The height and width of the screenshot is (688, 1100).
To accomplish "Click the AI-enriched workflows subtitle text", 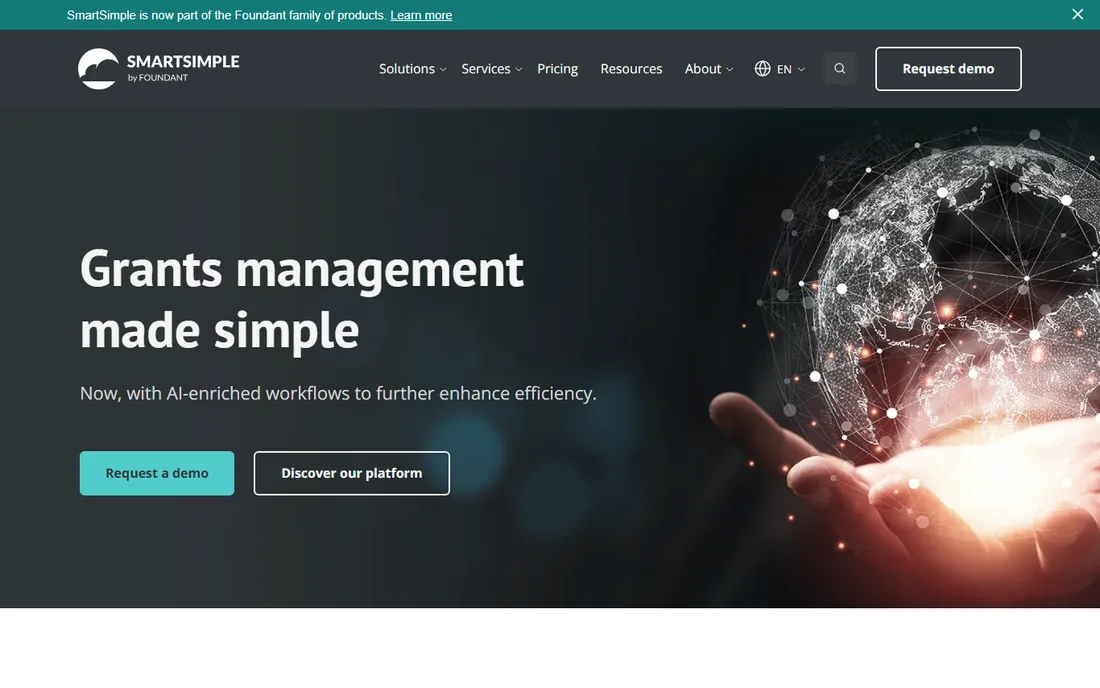I will pos(338,393).
